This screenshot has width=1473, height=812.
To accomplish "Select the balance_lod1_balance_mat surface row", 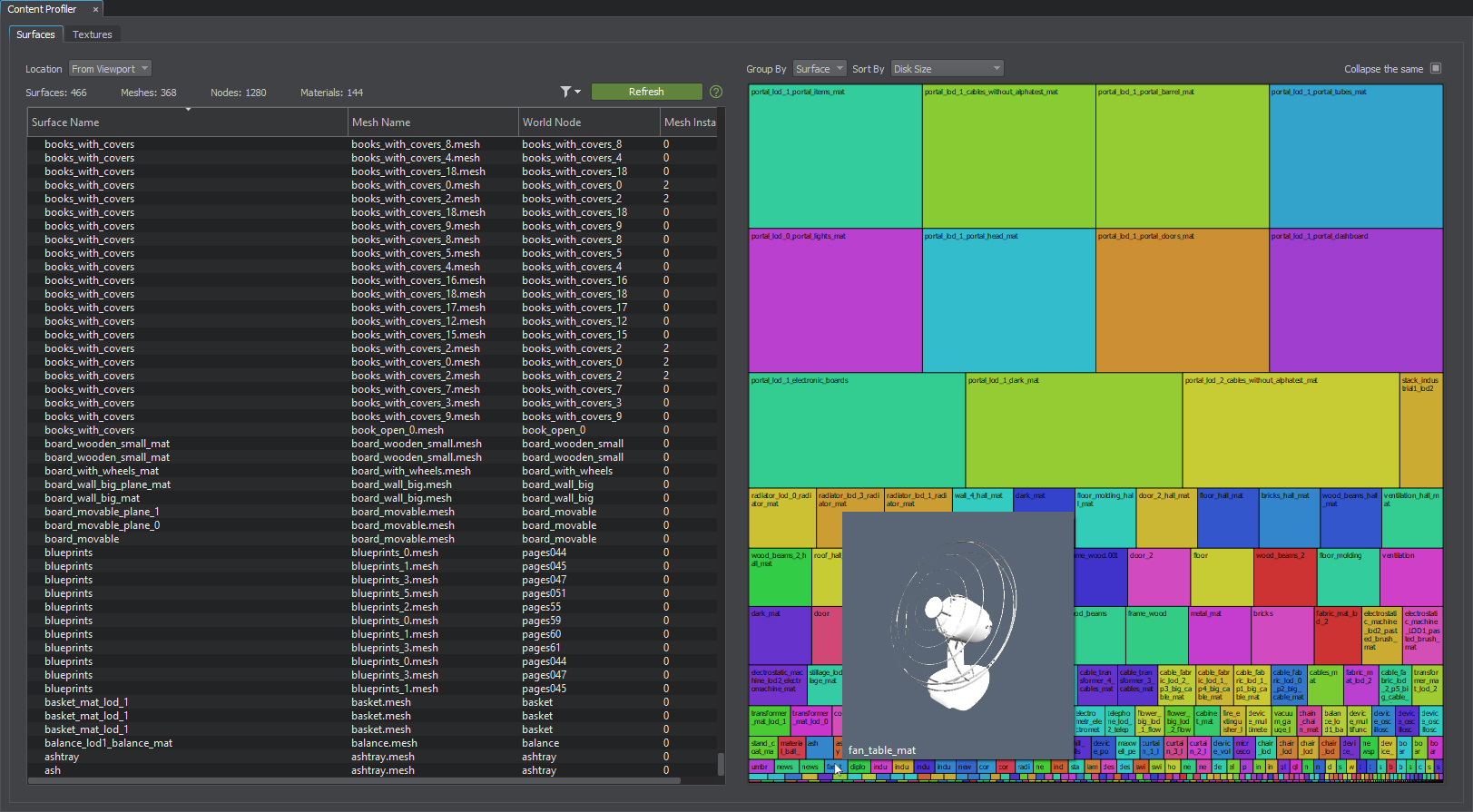I will tap(109, 743).
